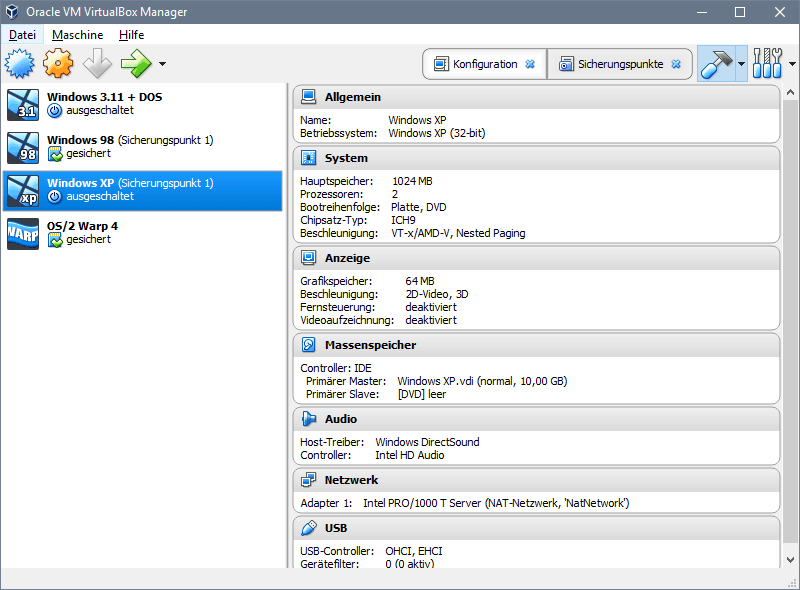Maximize the VirtualBox Manager window

740,12
